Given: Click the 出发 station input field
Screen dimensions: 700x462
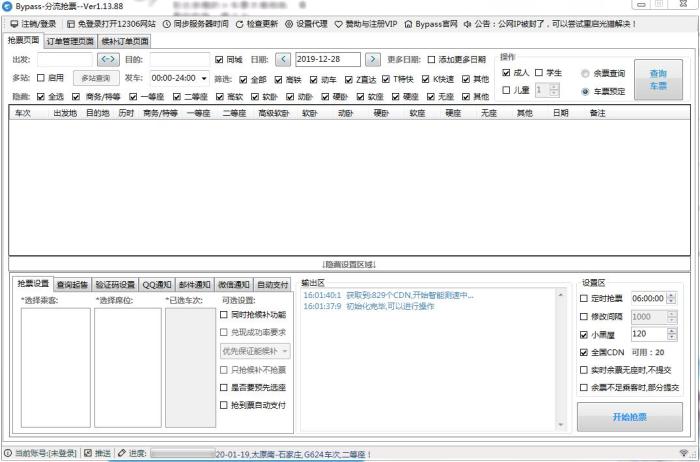Looking at the screenshot, I should point(64,60).
